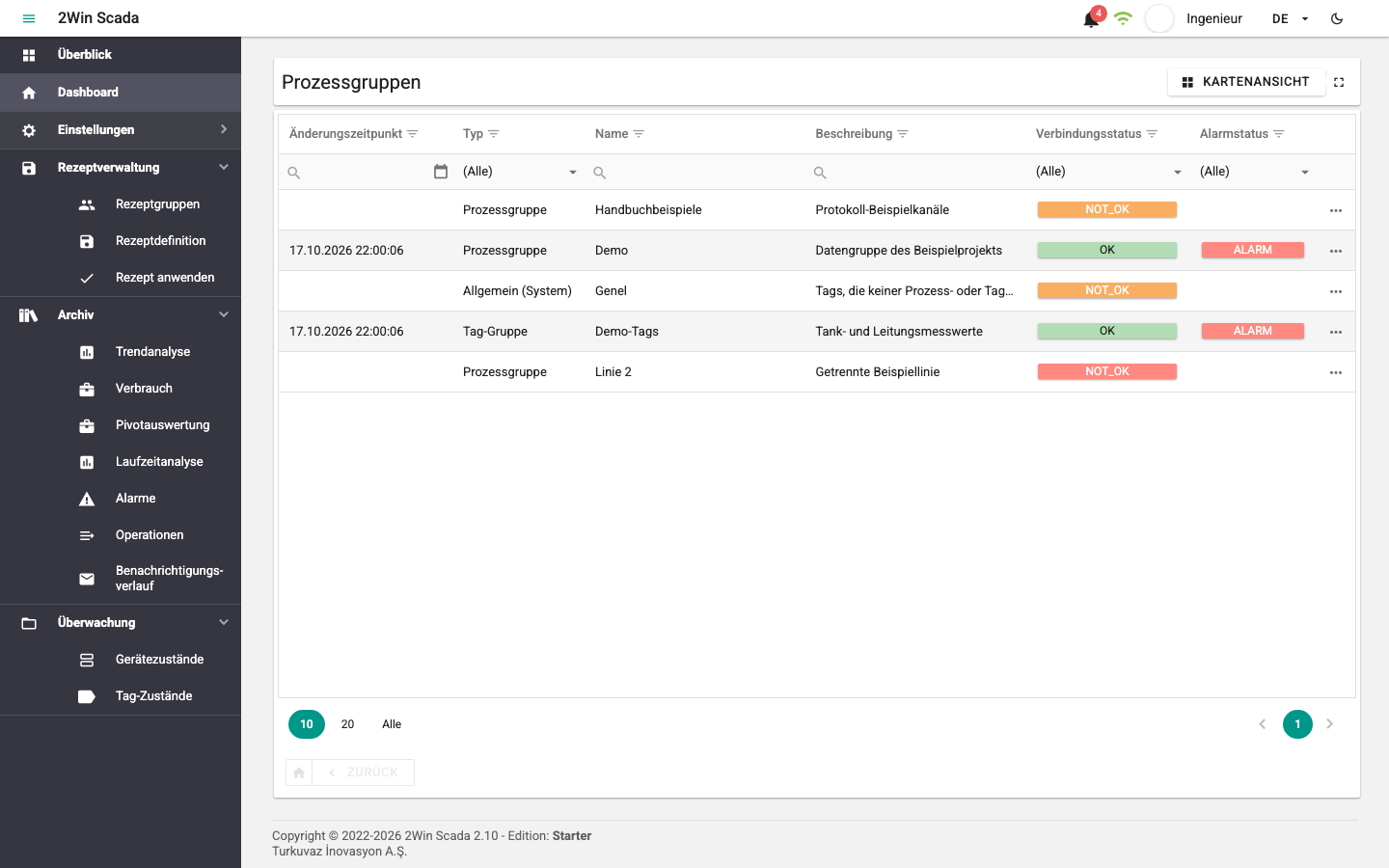
Task: Open the DE language dropdown
Action: pos(1290,18)
